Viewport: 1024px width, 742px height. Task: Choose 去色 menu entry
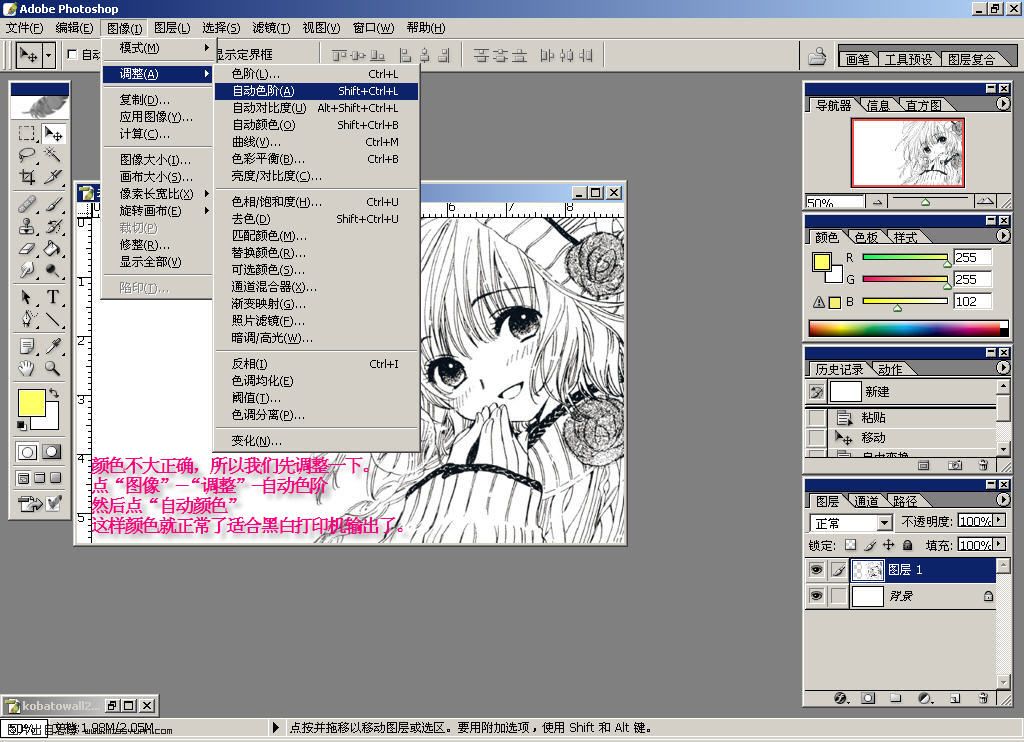[316, 219]
